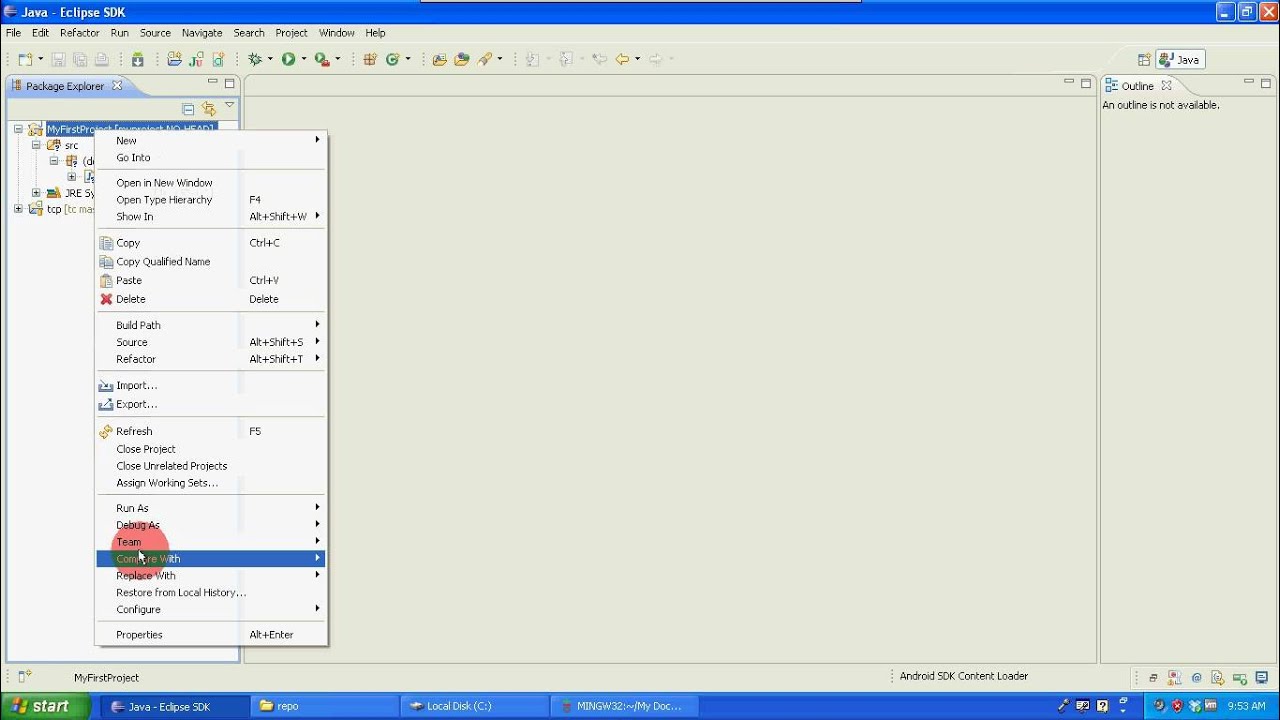Collapse the MyFirstProject tree node

[x=18, y=129]
